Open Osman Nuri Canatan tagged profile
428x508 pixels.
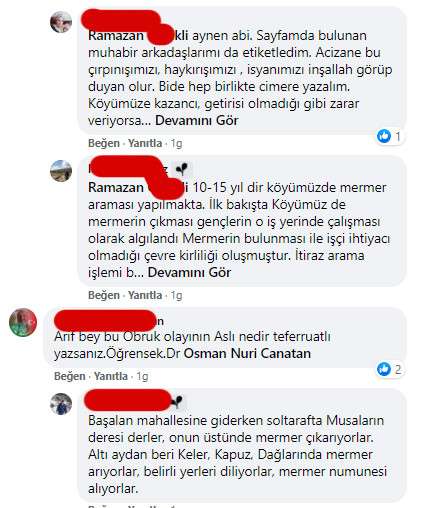pos(247,354)
